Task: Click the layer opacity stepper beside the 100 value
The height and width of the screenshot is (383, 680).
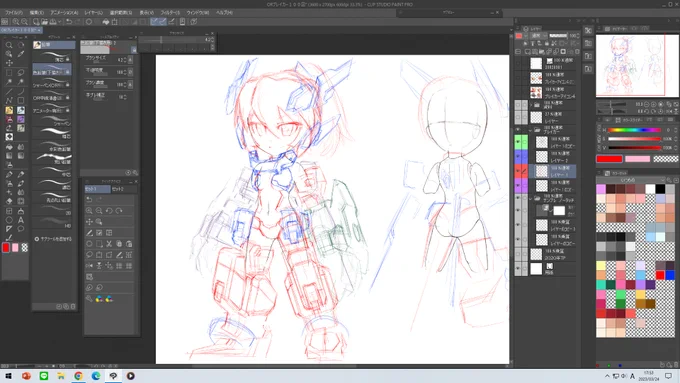Action: 577,36
